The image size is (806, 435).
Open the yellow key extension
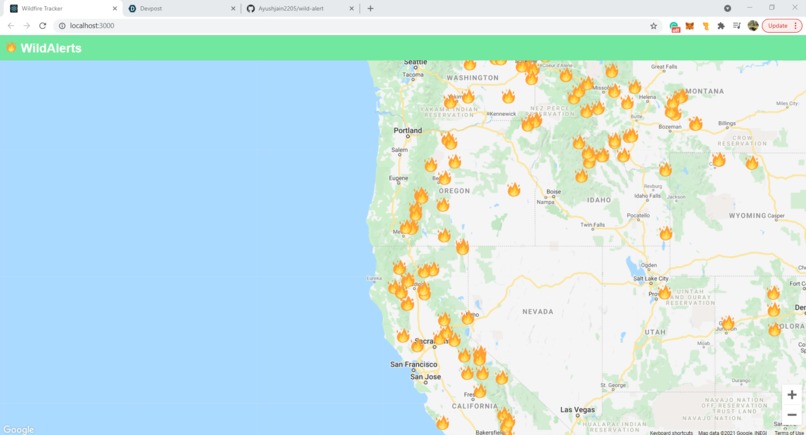pyautogui.click(x=706, y=26)
